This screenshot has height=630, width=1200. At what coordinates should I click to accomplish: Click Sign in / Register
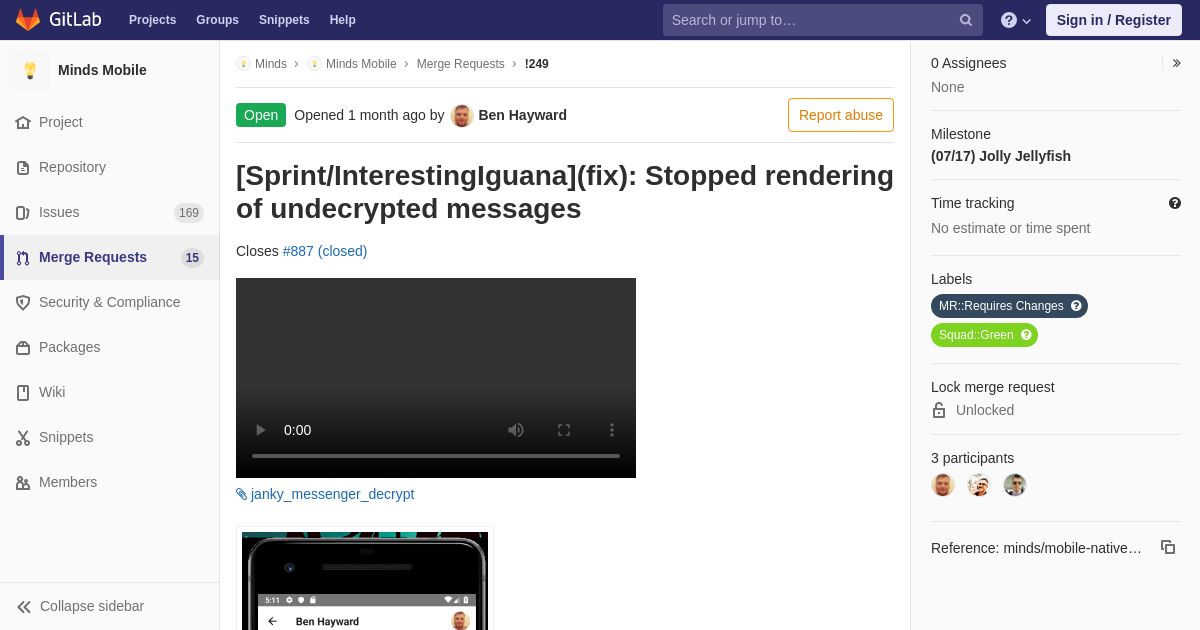[x=1113, y=20]
